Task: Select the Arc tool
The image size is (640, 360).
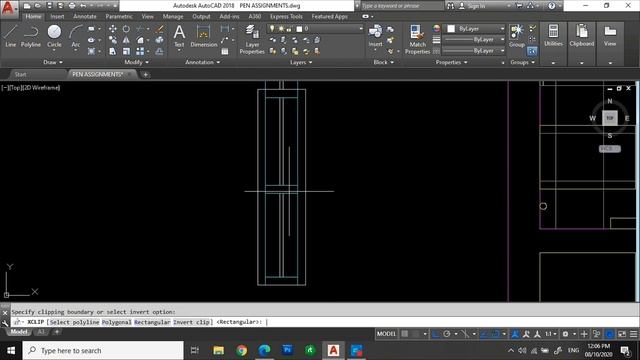Action: point(76,36)
